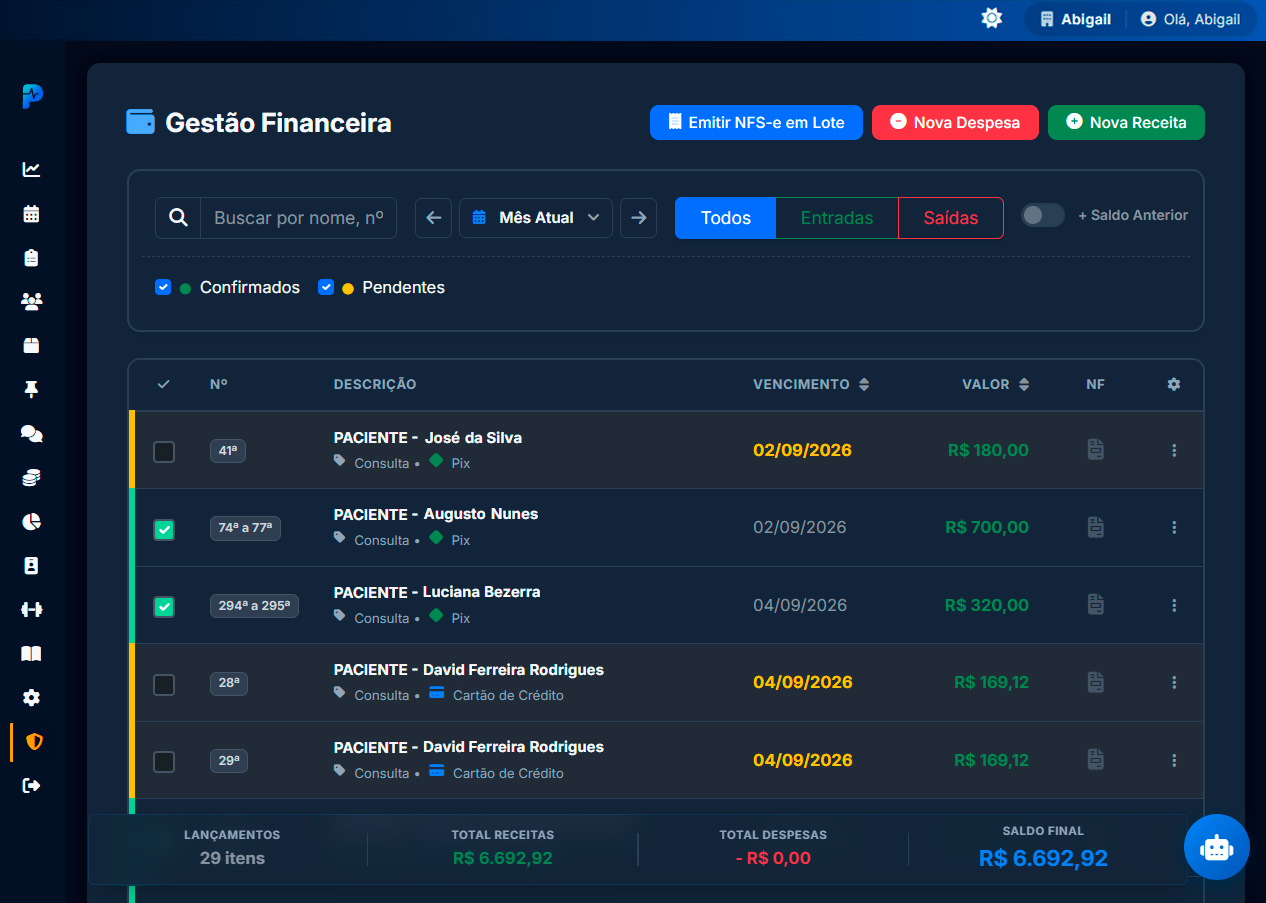Click NF document icon for José da Silva
The height and width of the screenshot is (903, 1266).
(1096, 450)
